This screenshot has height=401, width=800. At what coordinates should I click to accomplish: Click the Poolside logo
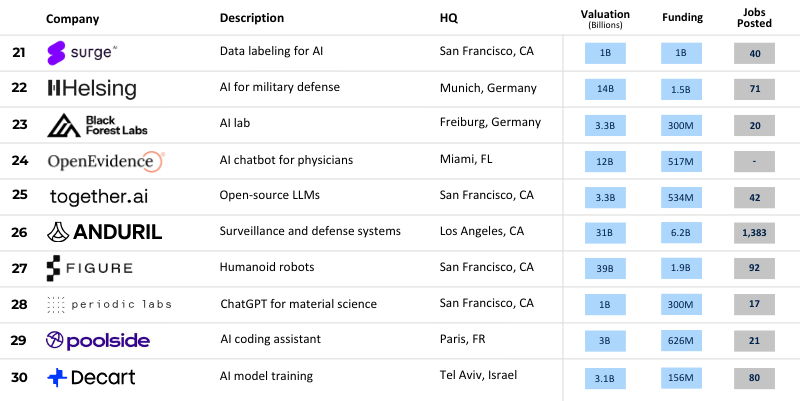[x=98, y=341]
